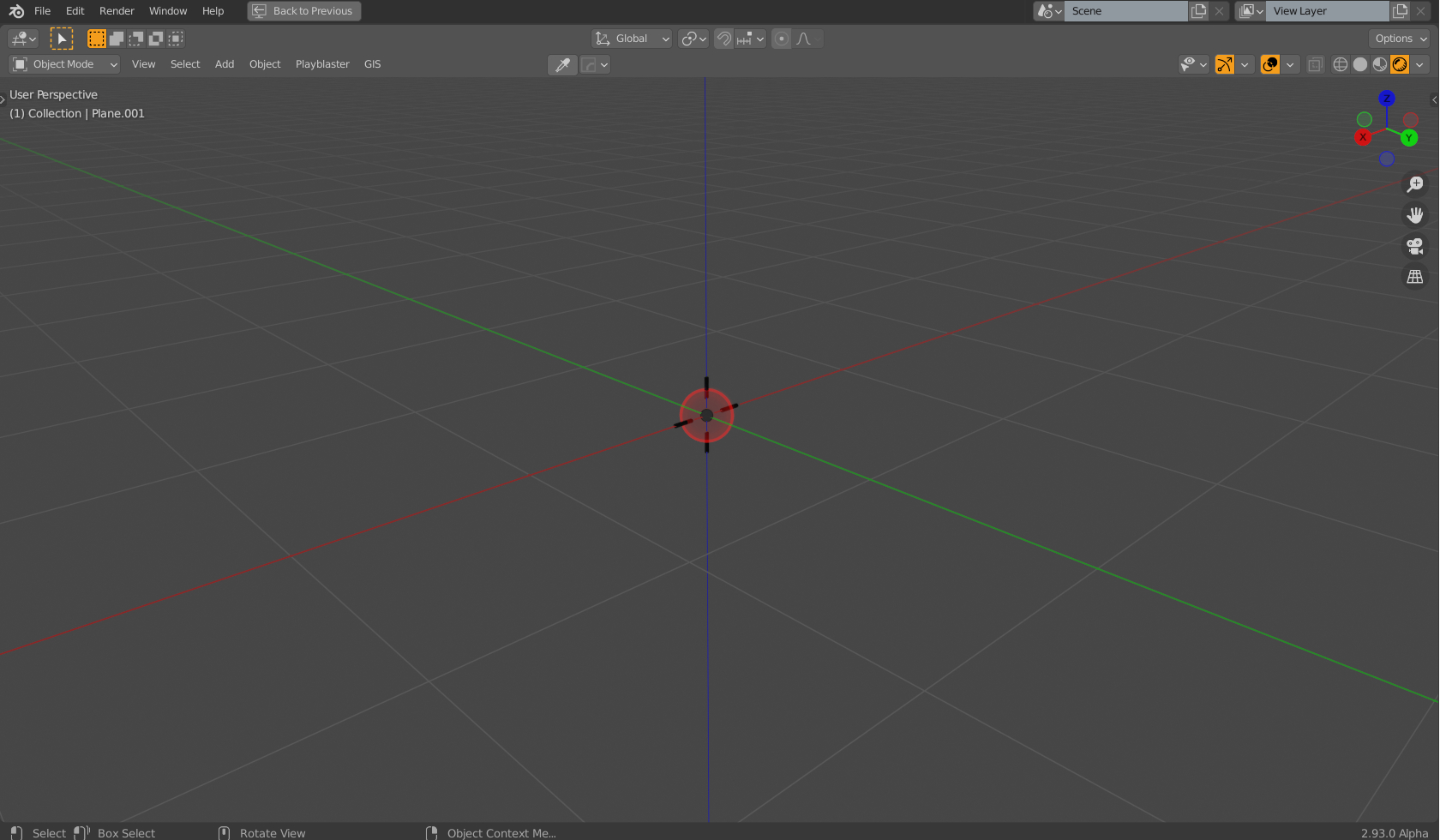Click the Scene name field
1440x840 pixels.
click(x=1125, y=11)
